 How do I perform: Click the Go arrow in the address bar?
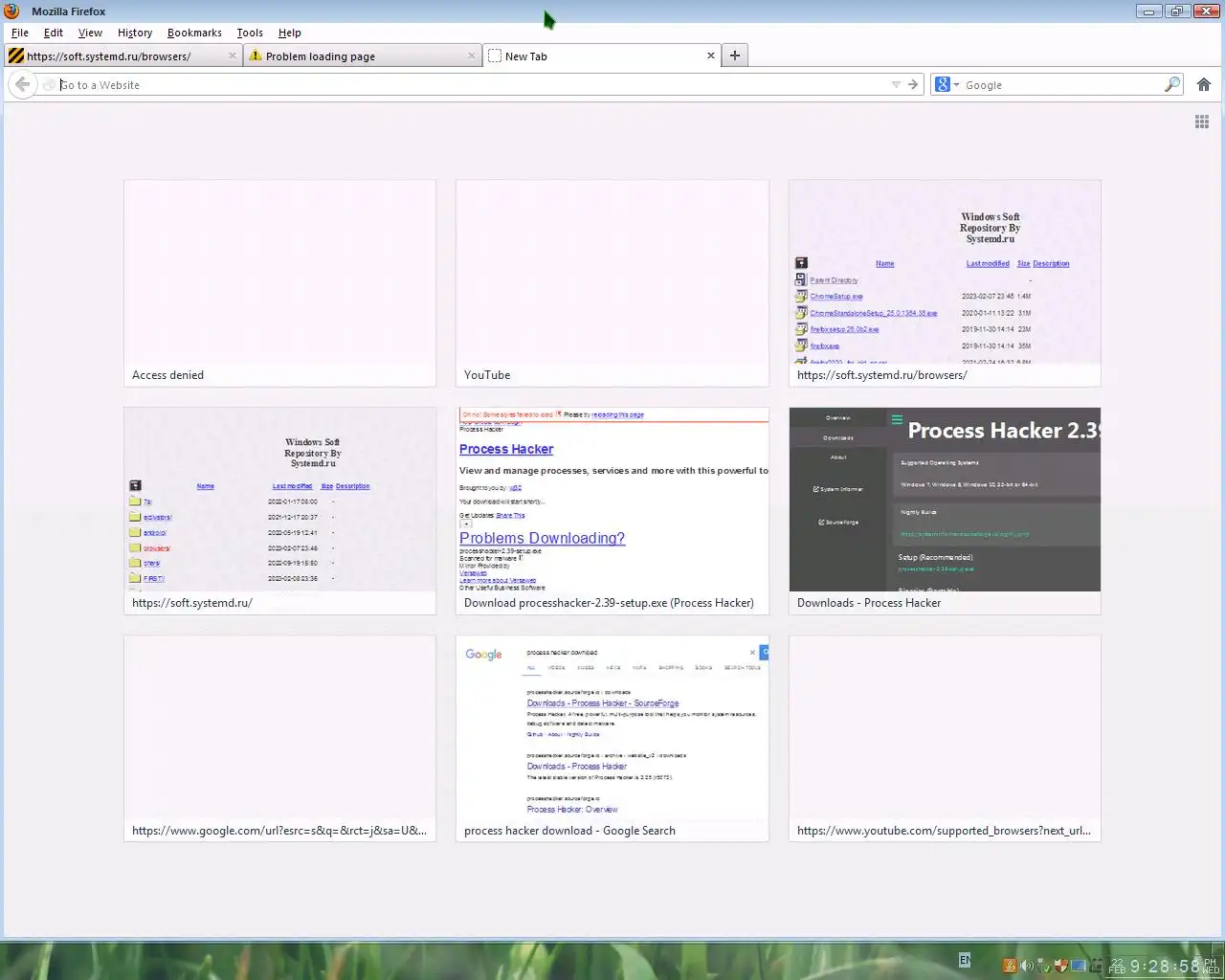tap(913, 84)
